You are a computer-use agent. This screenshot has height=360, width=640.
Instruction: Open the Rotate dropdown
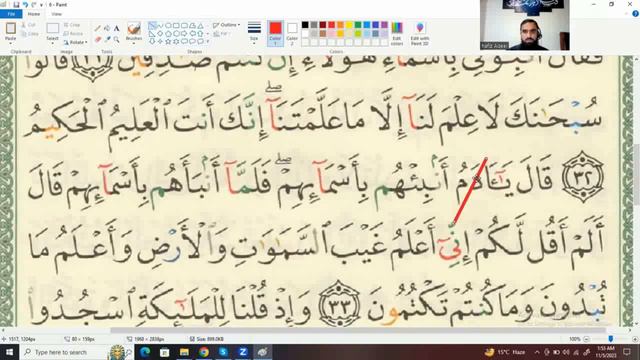(76, 42)
